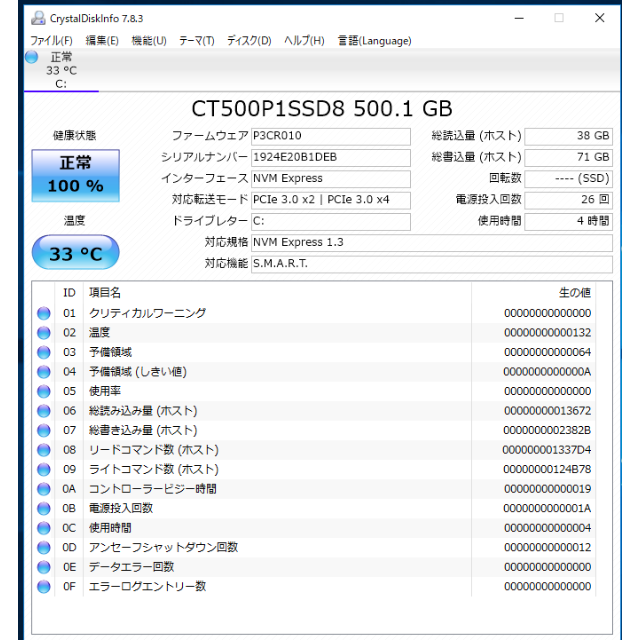Screen dimensions: 640x640
Task: Click raw value 0000000124B78
Action: [x=547, y=469]
